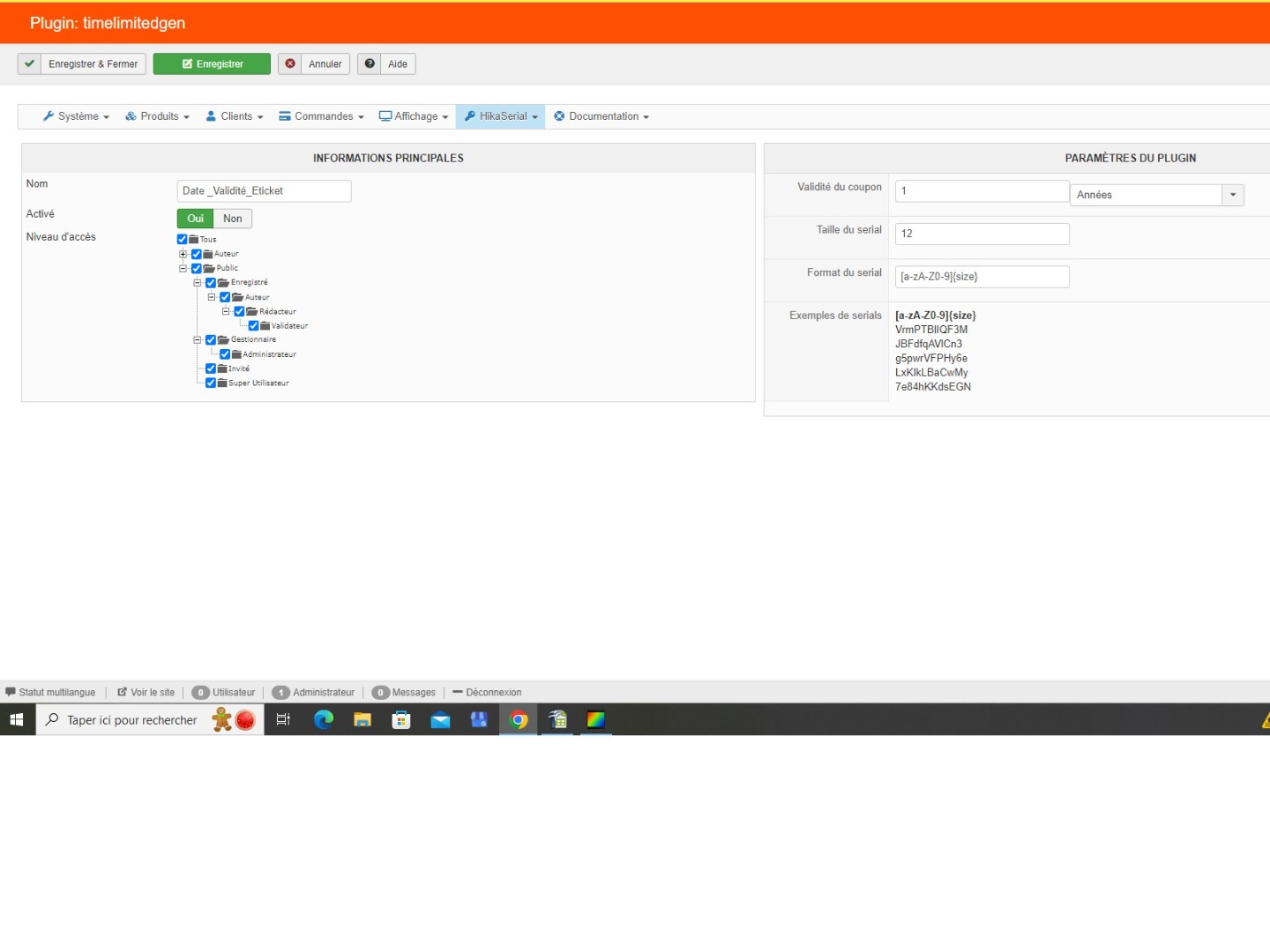Click the example serial 7e84hKKdsEGN
Viewport: 1270px width, 952px height.
933,387
